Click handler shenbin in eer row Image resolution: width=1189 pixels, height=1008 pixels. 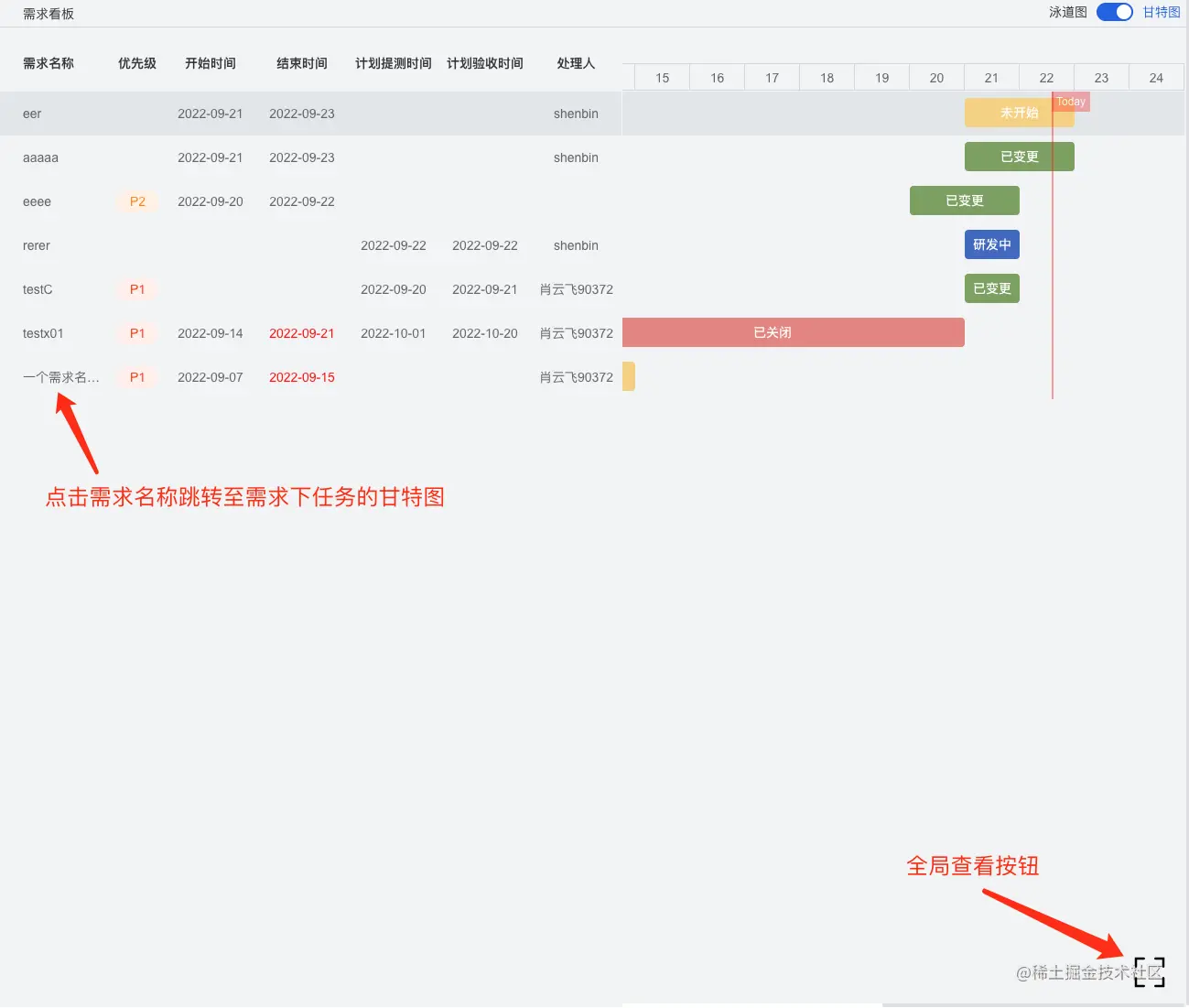pos(576,114)
